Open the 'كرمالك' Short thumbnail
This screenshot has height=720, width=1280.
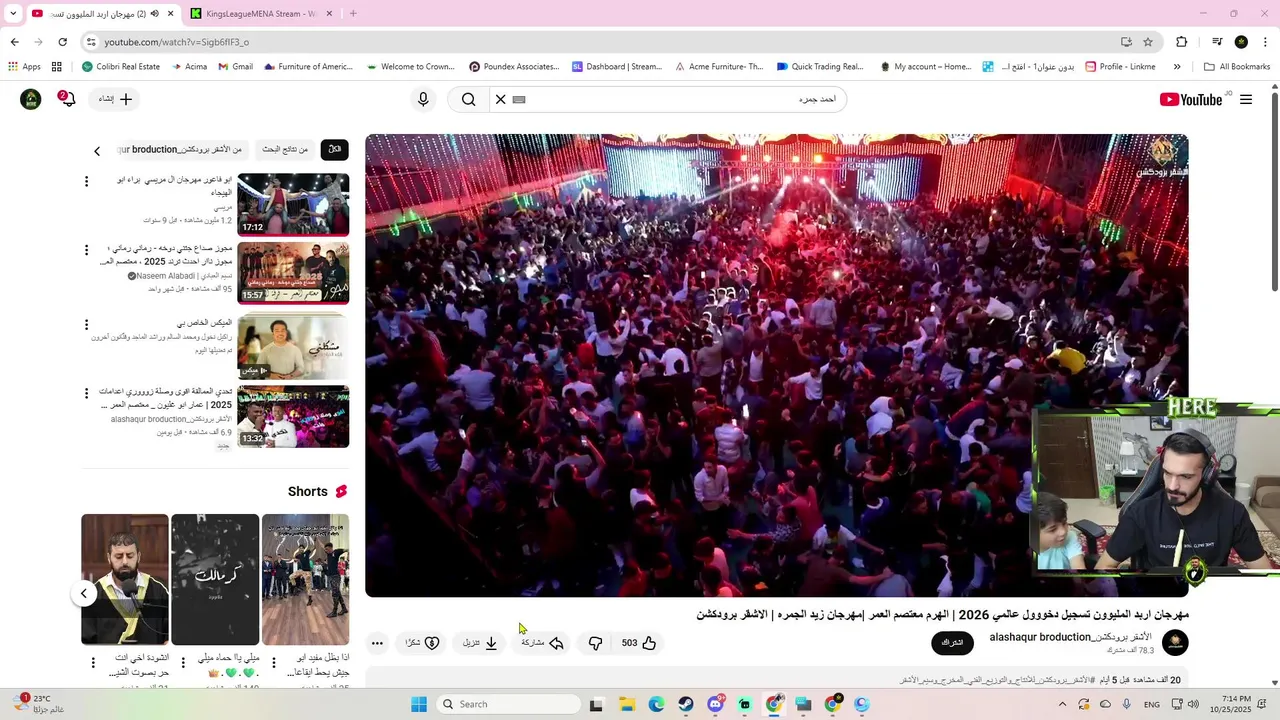tap(215, 580)
